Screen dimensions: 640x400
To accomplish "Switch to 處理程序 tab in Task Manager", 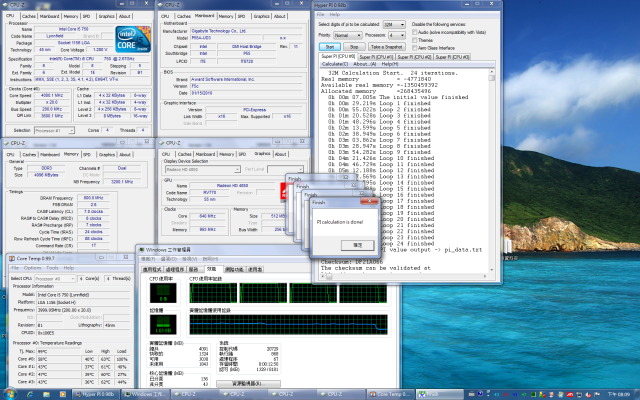I will point(175,269).
